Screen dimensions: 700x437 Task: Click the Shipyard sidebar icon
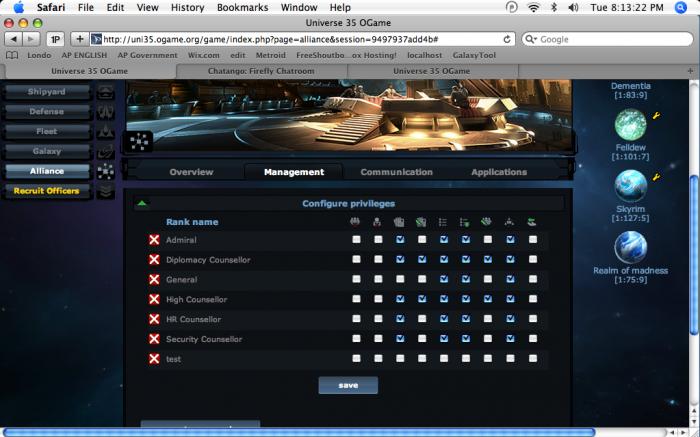(x=106, y=92)
